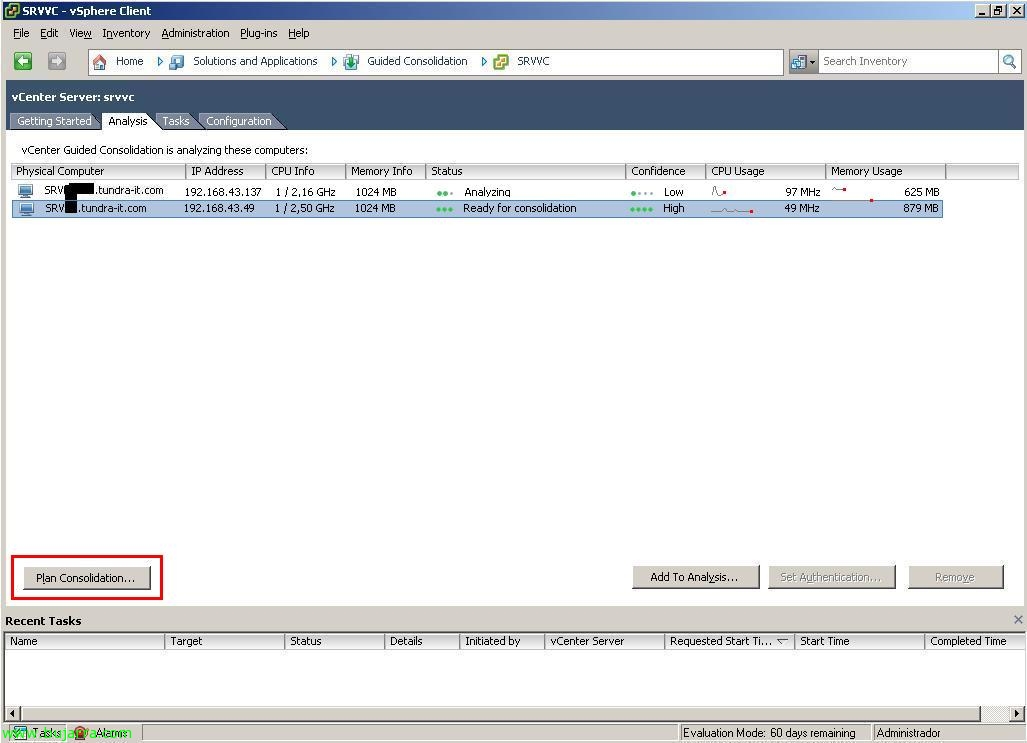Click the Name column header in Recent Tasks

pos(84,641)
